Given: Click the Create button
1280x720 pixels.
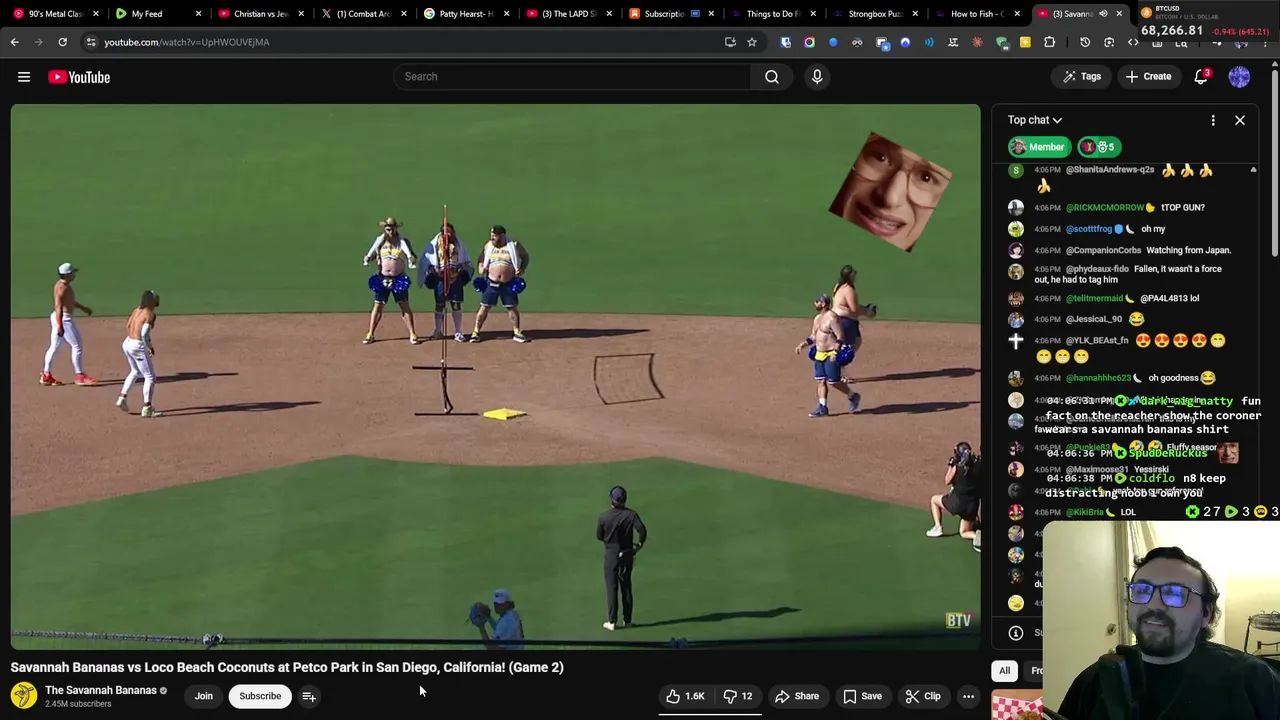Looking at the screenshot, I should [x=1148, y=77].
